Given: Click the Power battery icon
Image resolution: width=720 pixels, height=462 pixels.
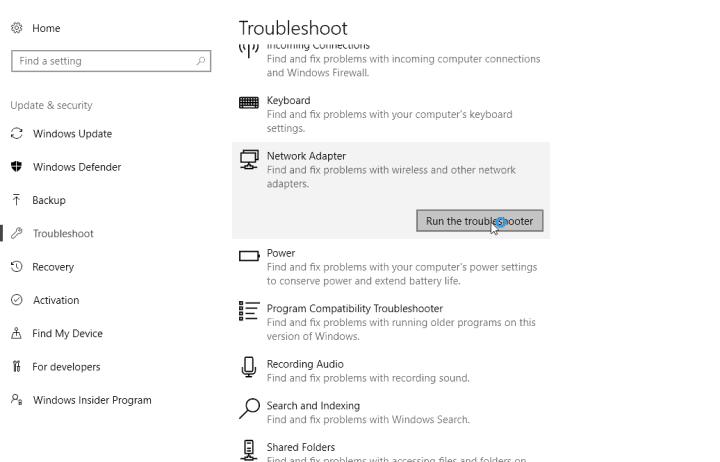Looking at the screenshot, I should 249,256.
